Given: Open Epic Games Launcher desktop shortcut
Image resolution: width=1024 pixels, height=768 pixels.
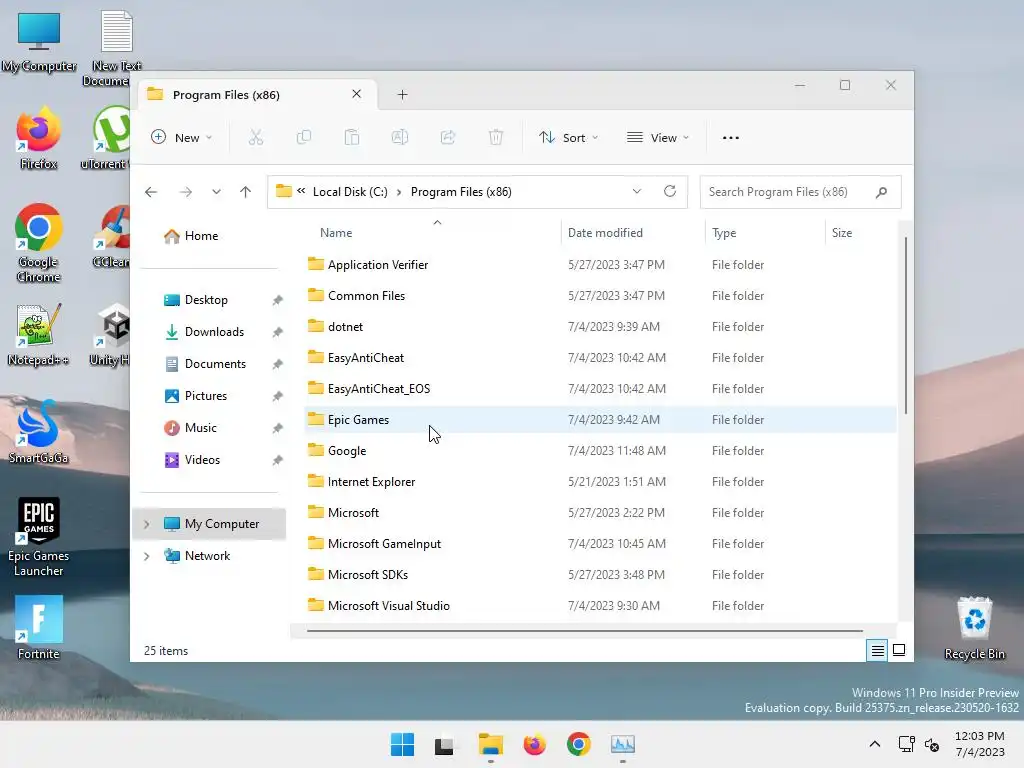Looking at the screenshot, I should click(39, 537).
